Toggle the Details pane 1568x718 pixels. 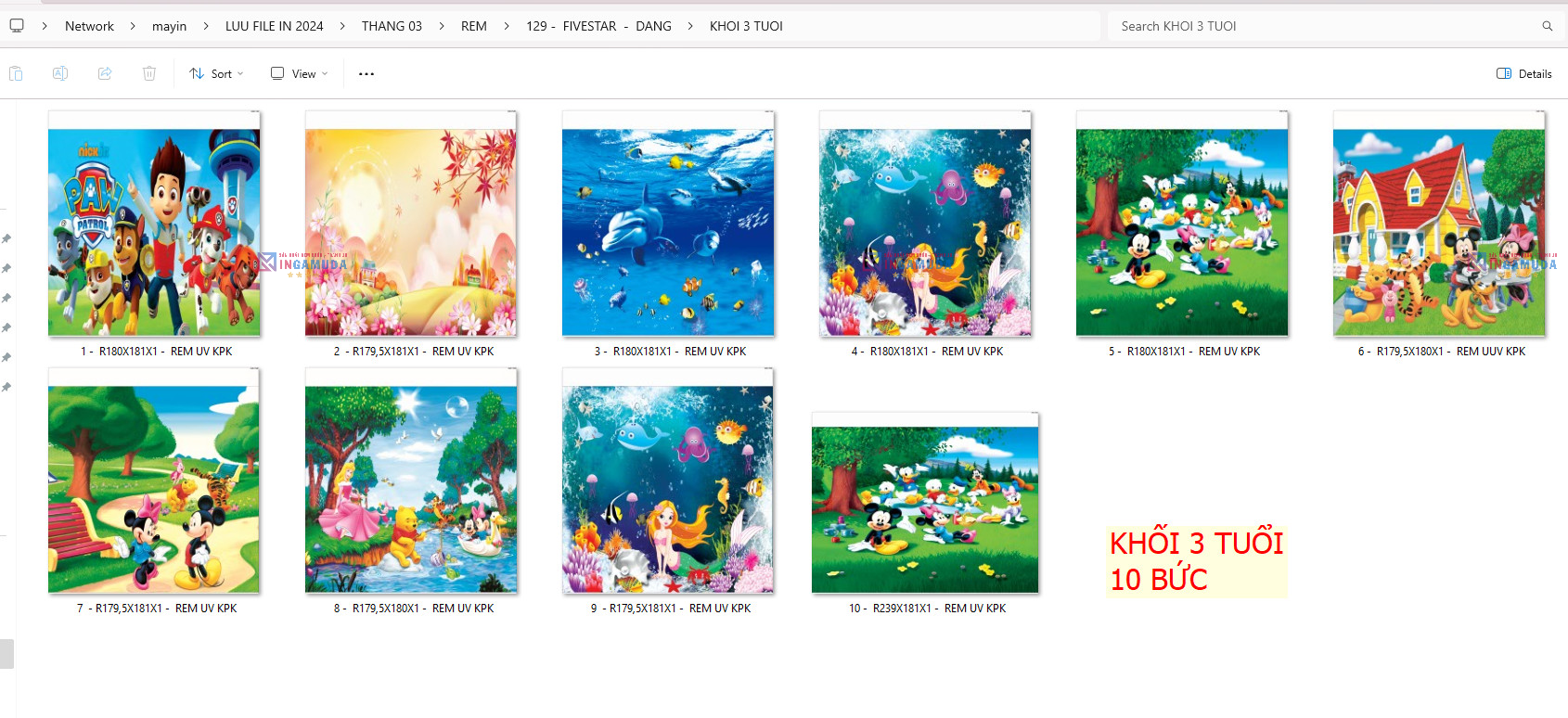point(1524,73)
